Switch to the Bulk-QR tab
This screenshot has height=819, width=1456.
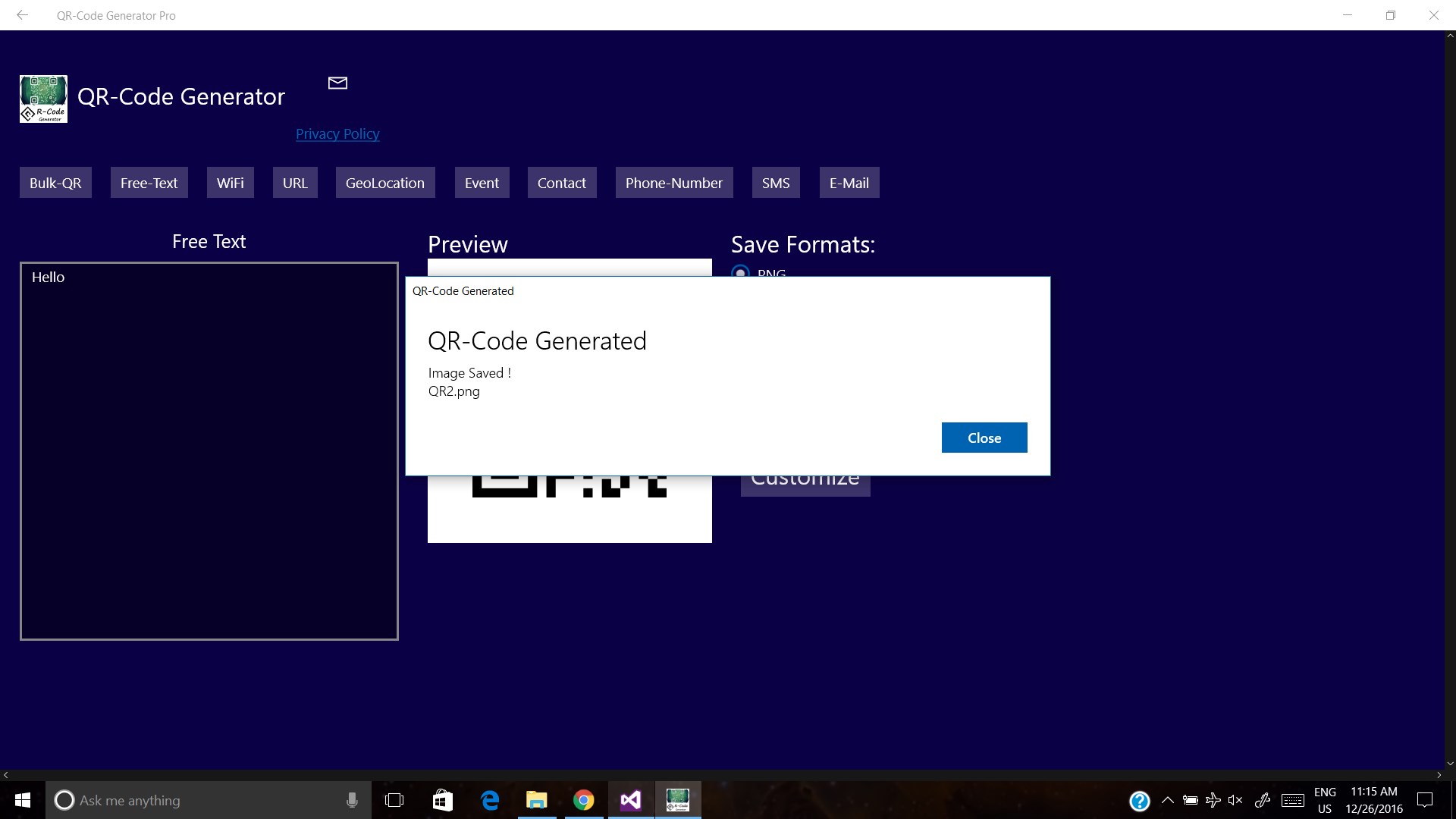[55, 183]
